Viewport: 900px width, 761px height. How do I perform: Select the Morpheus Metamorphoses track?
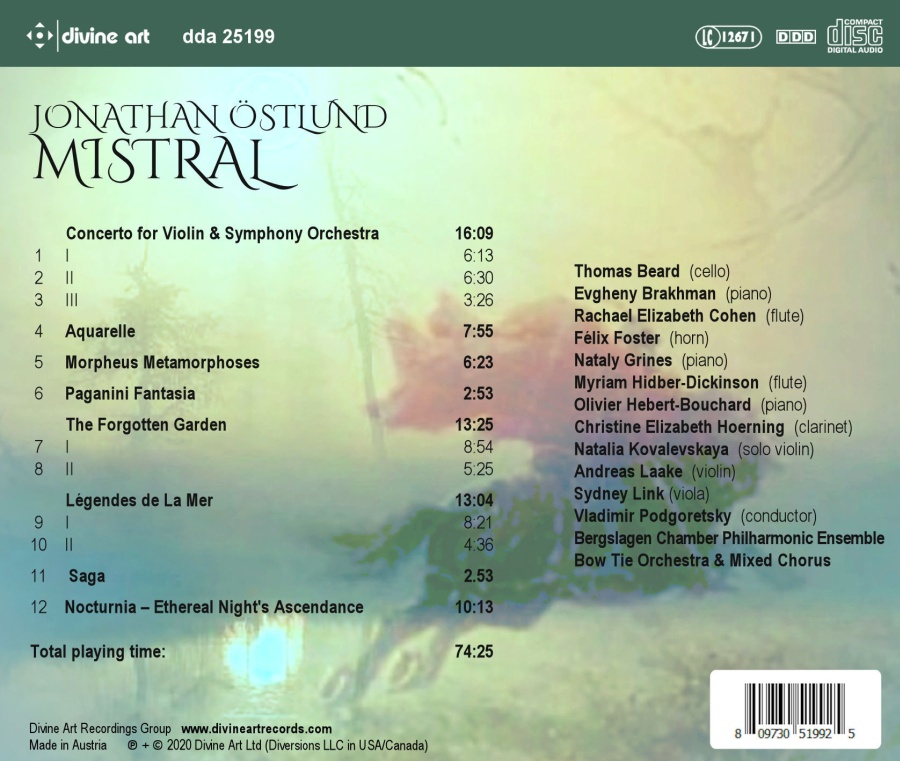coord(162,363)
